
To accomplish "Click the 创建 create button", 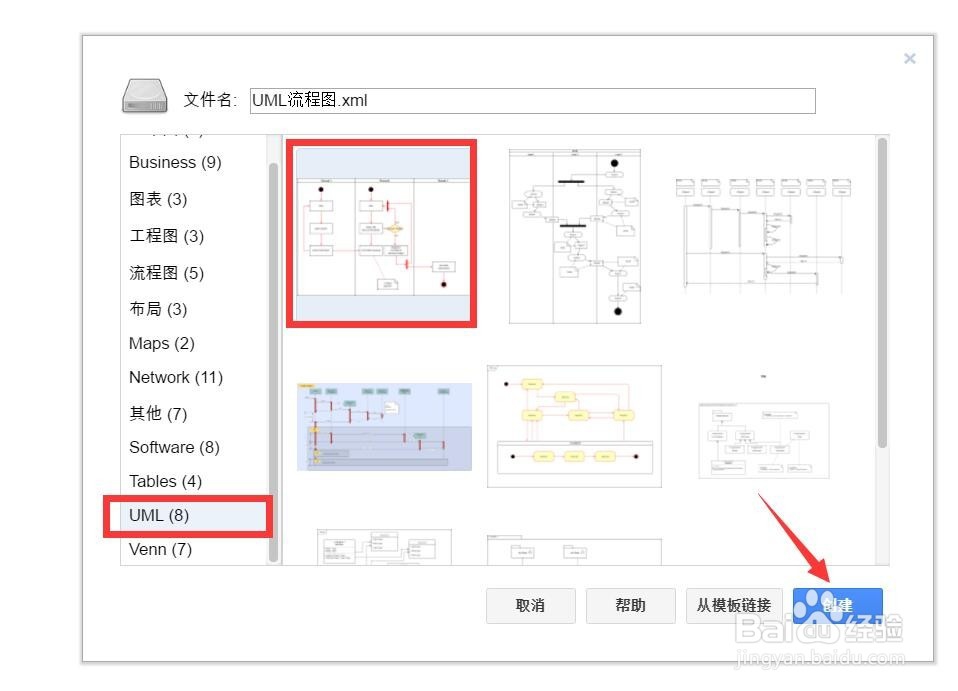I will (x=837, y=605).
